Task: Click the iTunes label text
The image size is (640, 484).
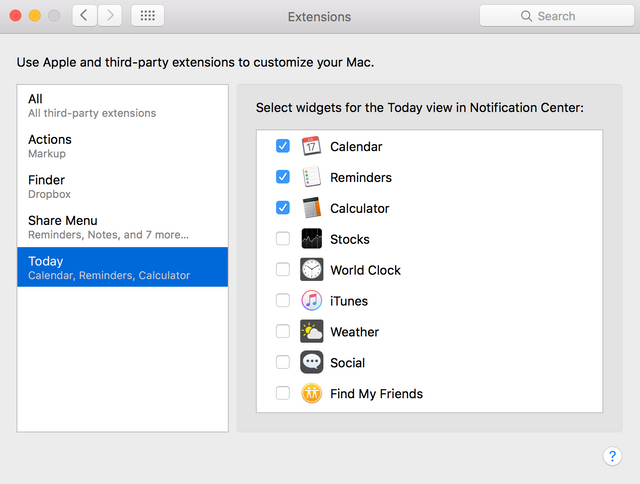Action: coord(349,301)
